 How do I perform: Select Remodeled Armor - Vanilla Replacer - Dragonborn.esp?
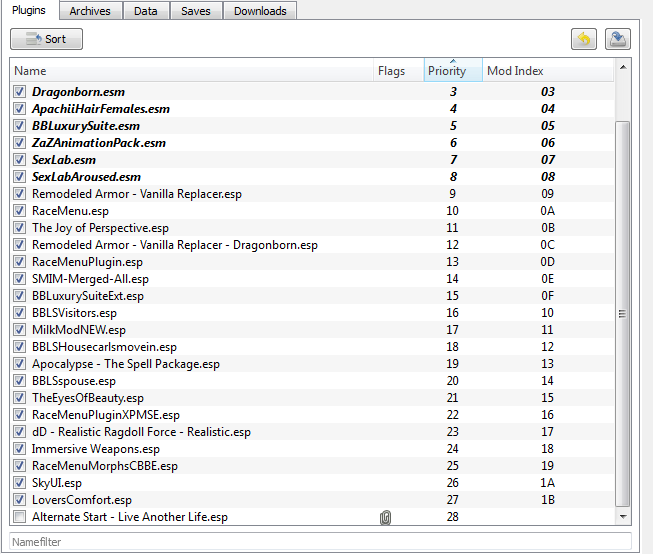point(175,245)
